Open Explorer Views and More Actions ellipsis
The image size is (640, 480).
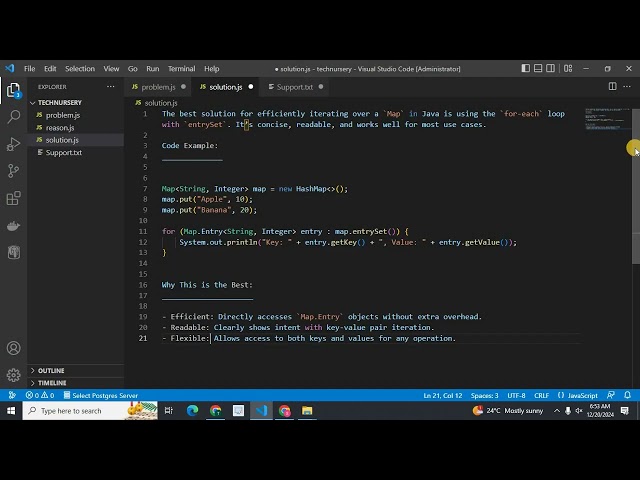(111, 87)
